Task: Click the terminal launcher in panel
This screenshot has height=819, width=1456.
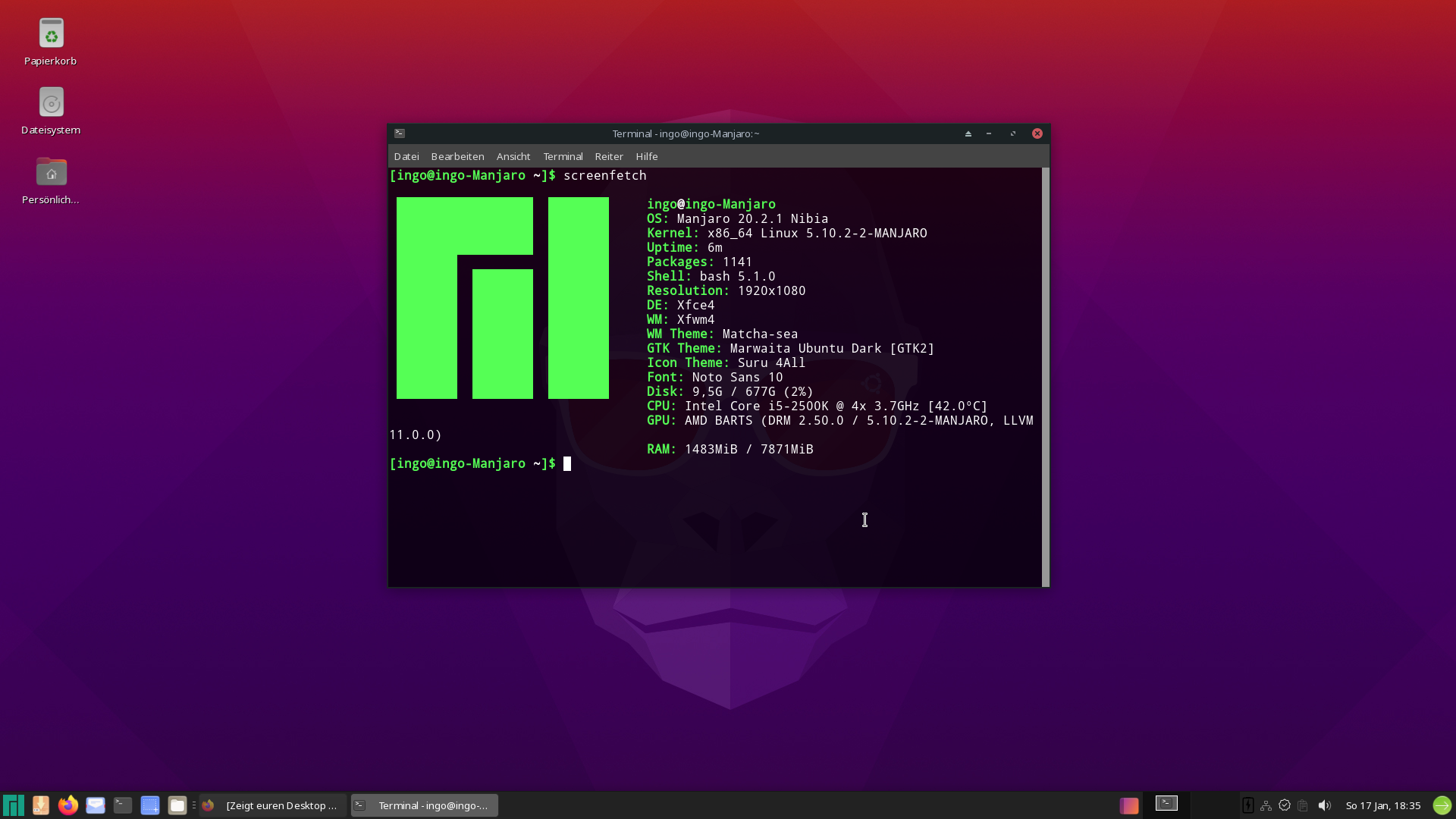Action: point(123,805)
